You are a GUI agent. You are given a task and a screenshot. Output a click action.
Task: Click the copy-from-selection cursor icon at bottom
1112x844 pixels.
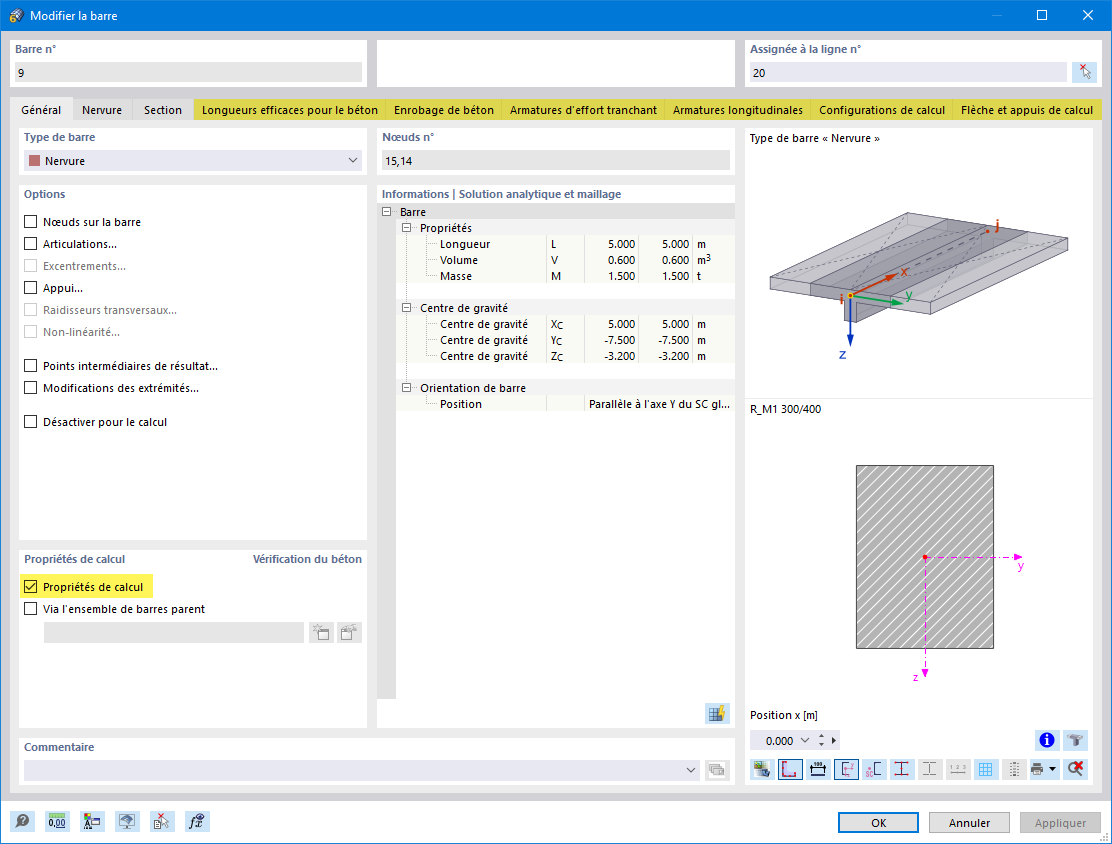click(x=162, y=821)
